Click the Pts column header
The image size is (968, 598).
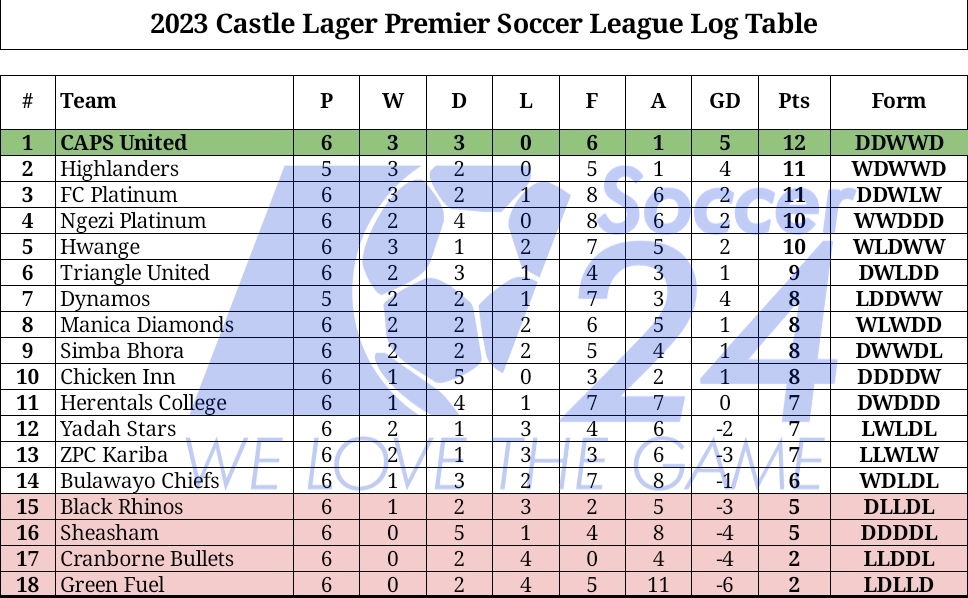pyautogui.click(x=794, y=101)
